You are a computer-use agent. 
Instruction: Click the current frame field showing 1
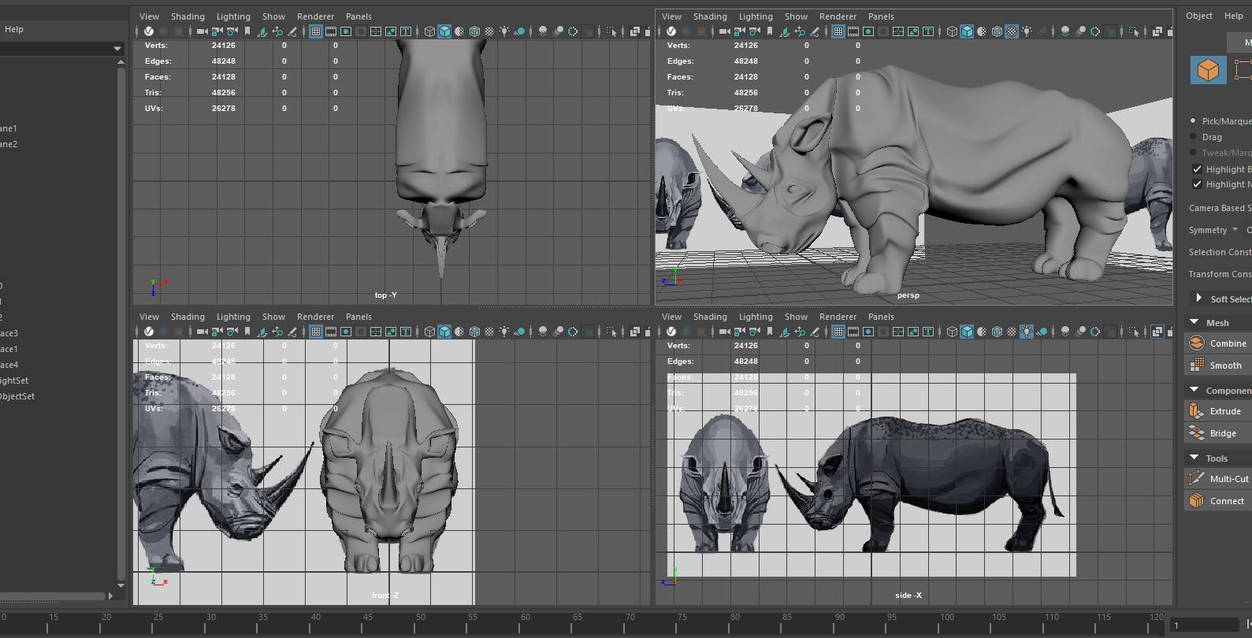tap(1205, 625)
